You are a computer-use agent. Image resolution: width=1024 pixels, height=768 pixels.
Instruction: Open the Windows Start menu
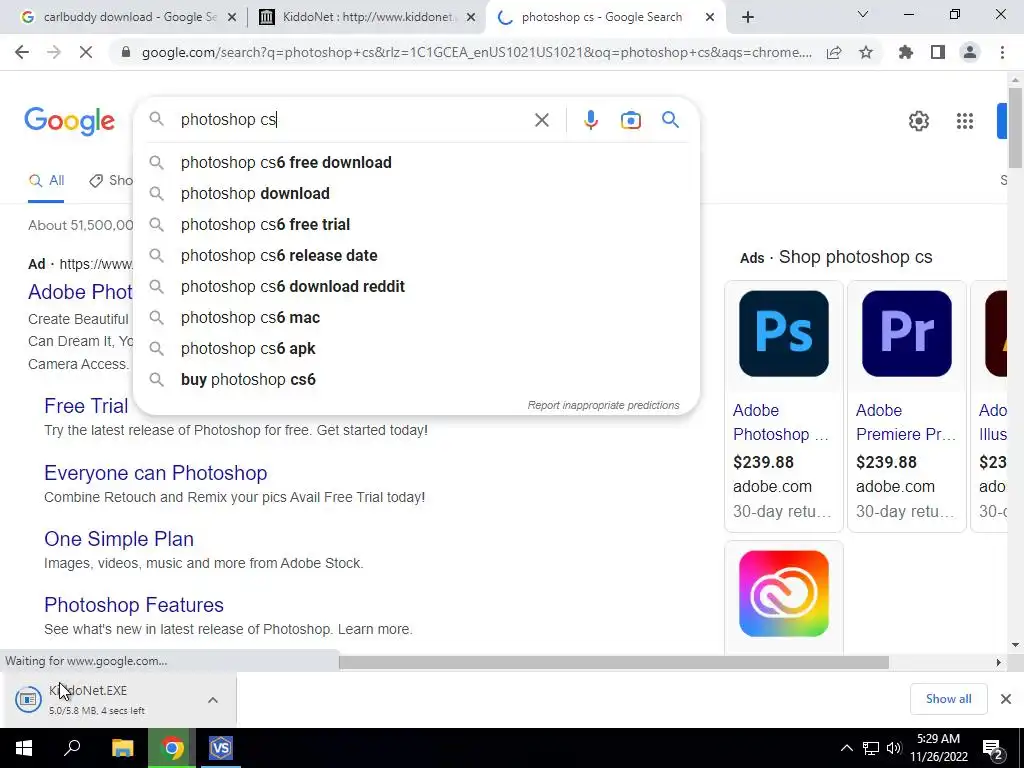click(x=24, y=748)
